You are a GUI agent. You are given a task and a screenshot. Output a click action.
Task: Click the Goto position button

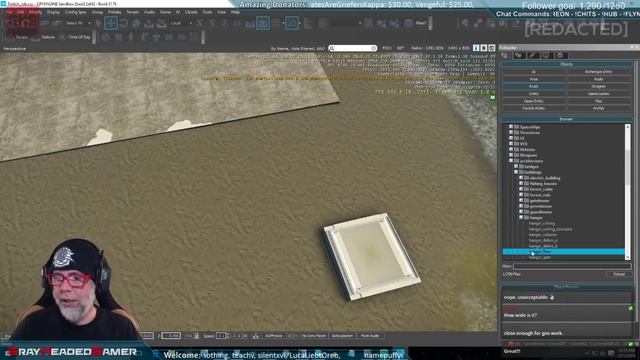point(342,336)
